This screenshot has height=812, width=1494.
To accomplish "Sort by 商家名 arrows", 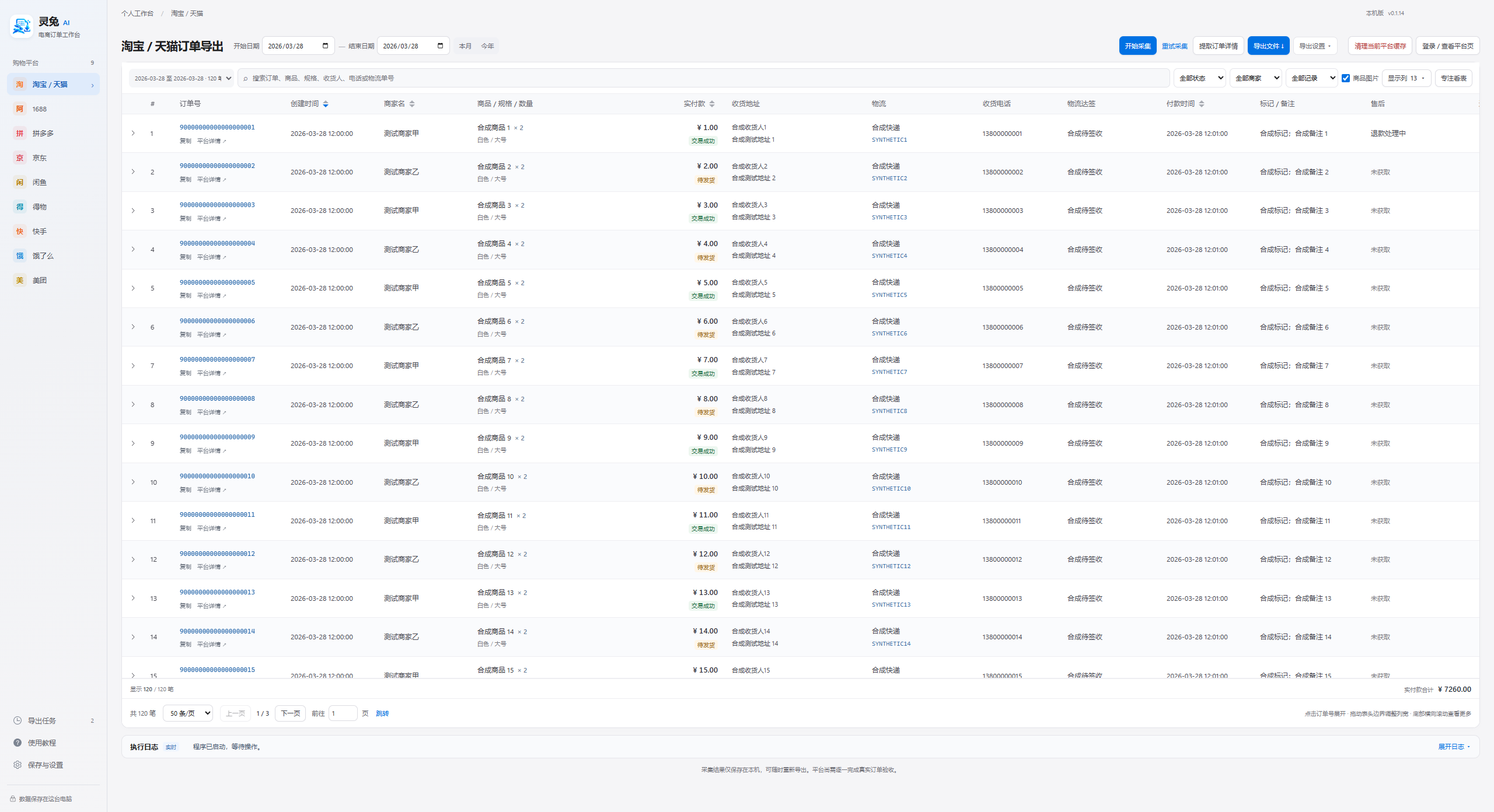I will [x=412, y=104].
